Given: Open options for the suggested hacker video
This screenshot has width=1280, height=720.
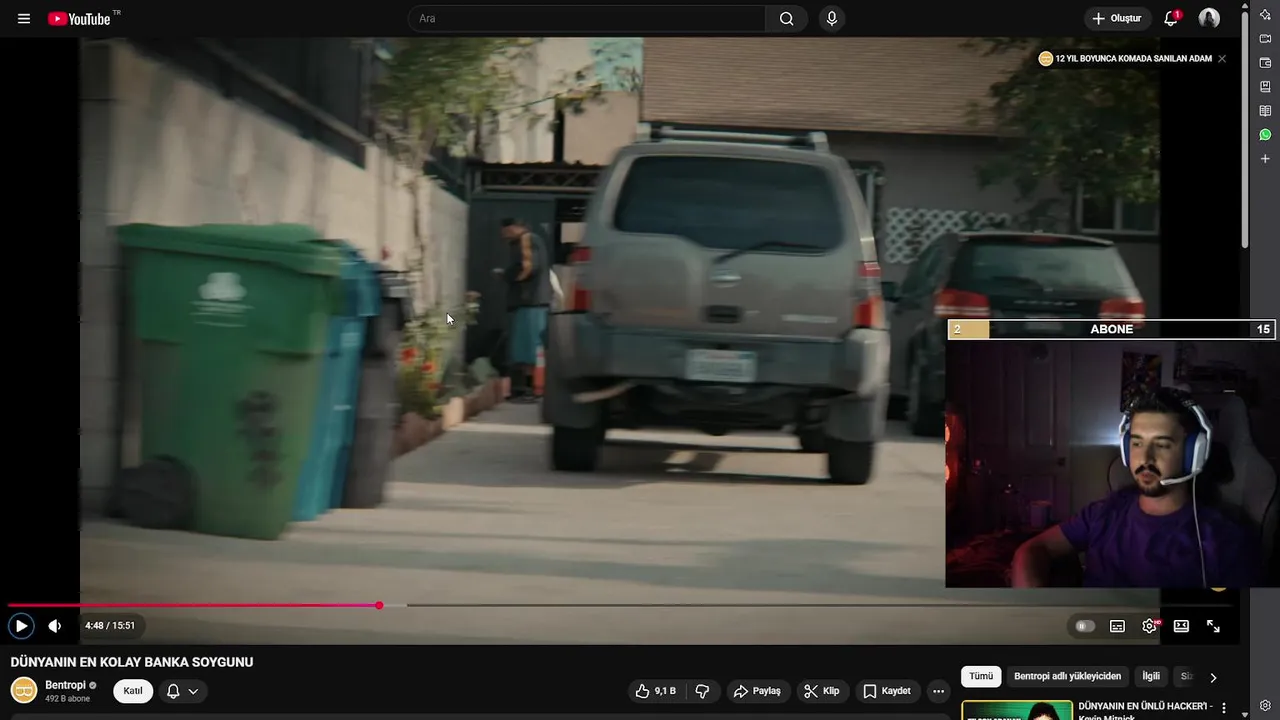Looking at the screenshot, I should 1223,708.
